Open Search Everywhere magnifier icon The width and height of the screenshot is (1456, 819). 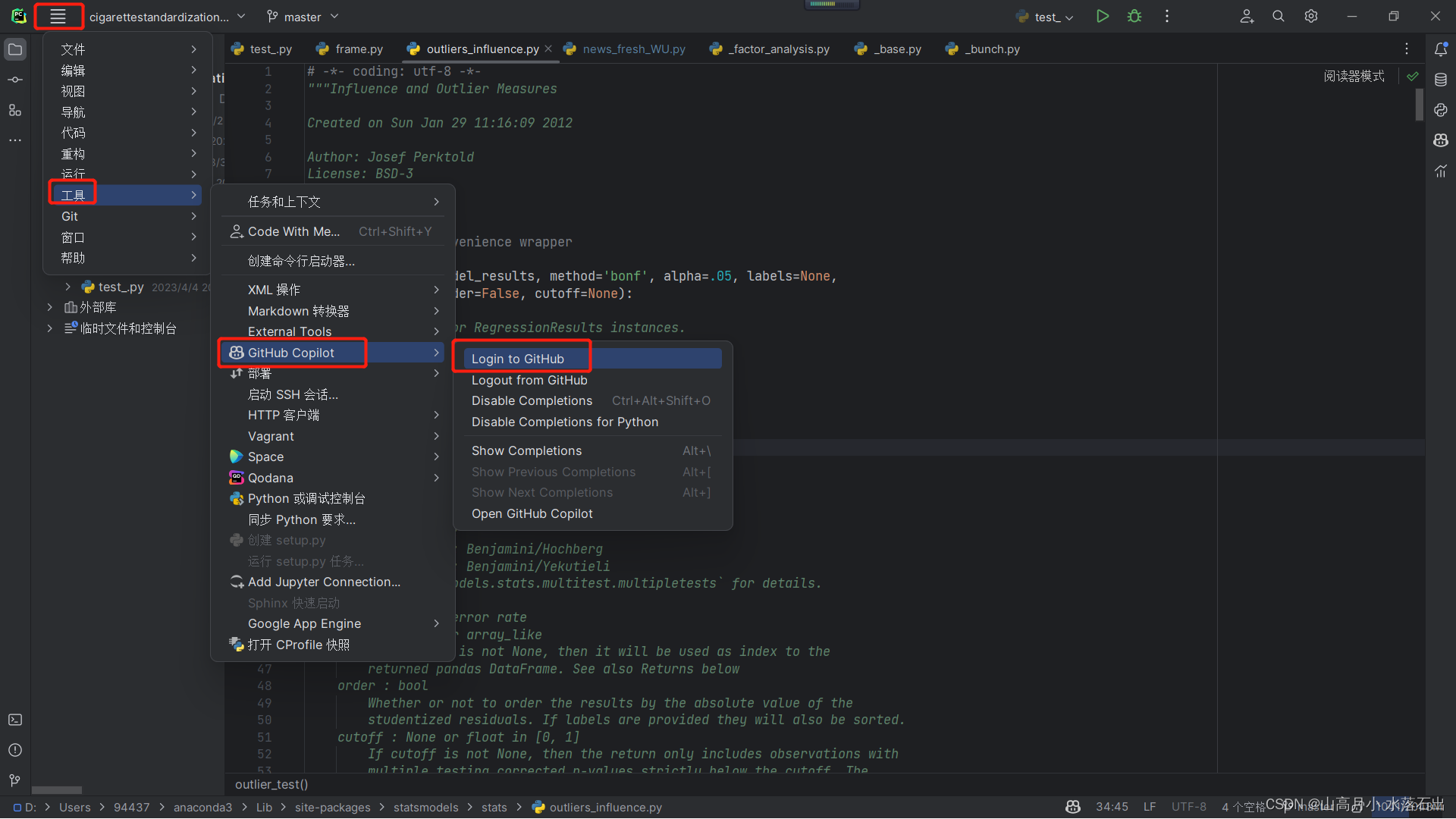[x=1279, y=17]
